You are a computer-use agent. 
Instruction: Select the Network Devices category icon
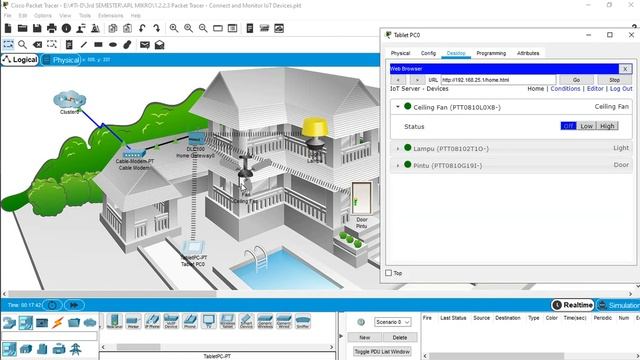pyautogui.click(x=9, y=322)
